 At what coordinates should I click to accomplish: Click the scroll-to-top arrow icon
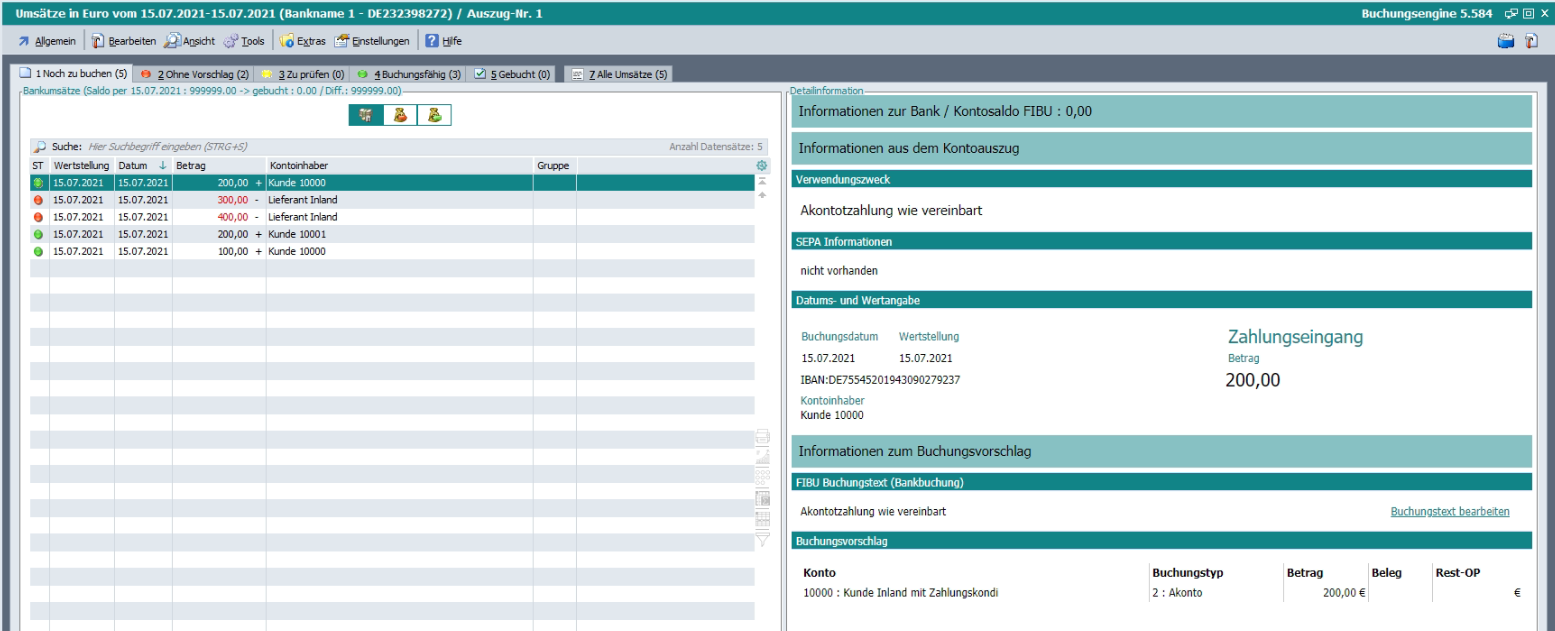click(x=762, y=181)
